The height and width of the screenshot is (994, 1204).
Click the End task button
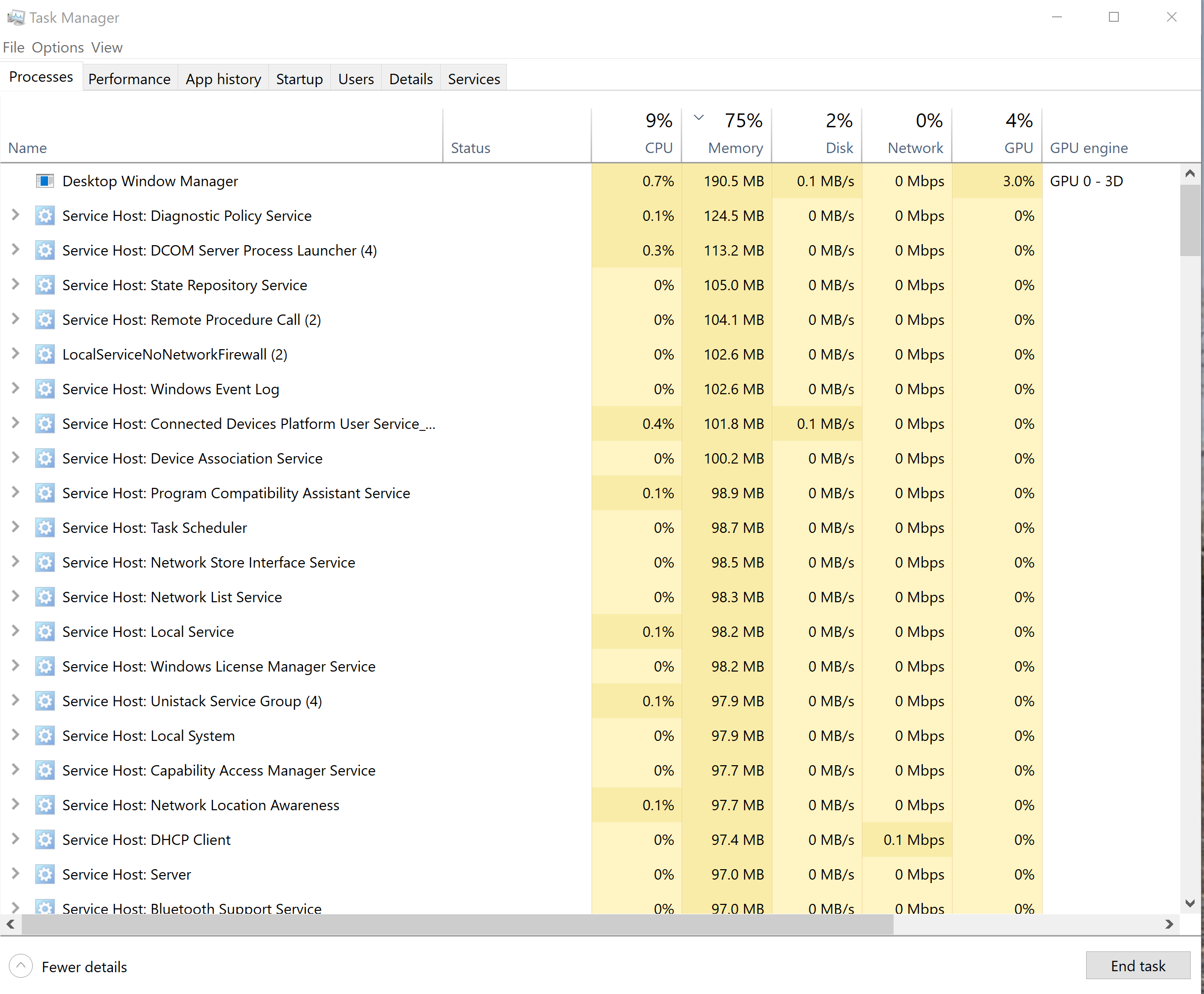[1138, 966]
